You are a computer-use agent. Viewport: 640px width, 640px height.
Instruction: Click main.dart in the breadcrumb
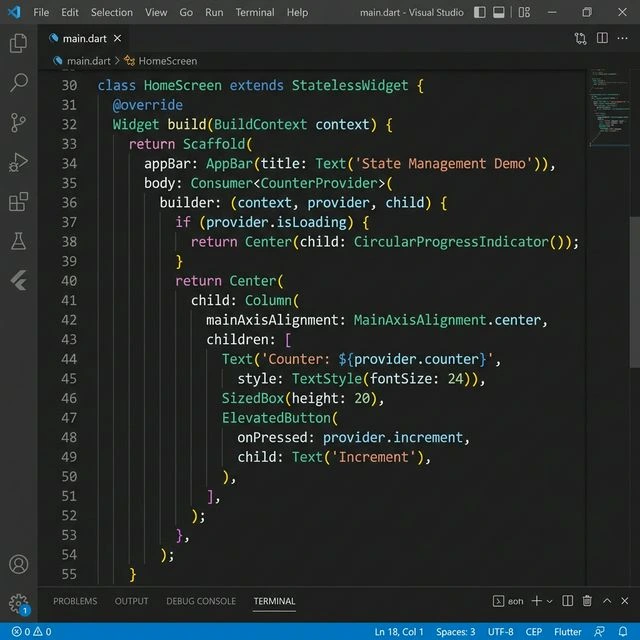89,61
